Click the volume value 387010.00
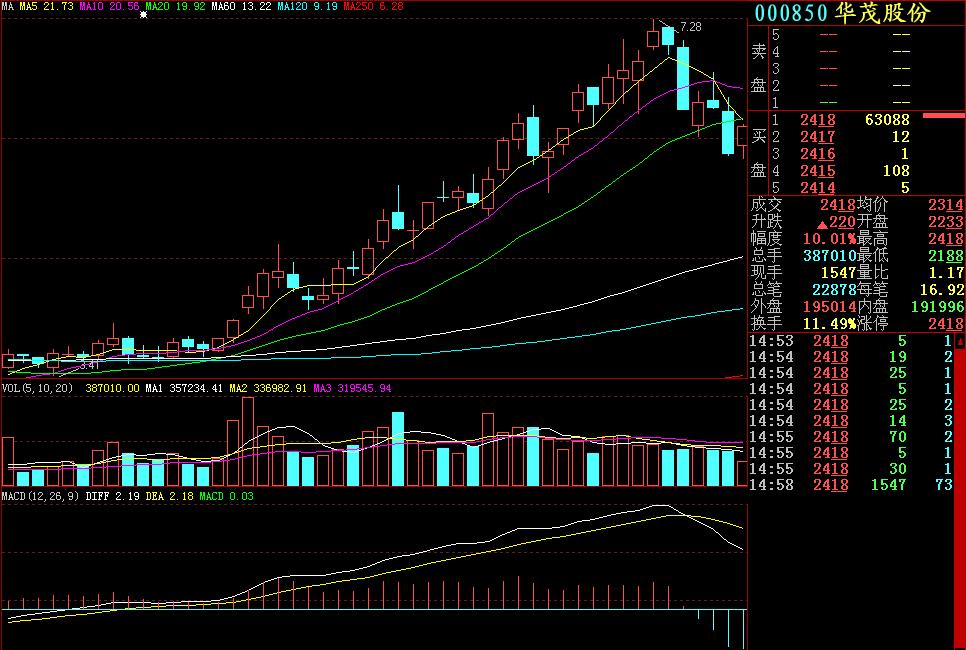The height and width of the screenshot is (650, 966). tap(112, 388)
